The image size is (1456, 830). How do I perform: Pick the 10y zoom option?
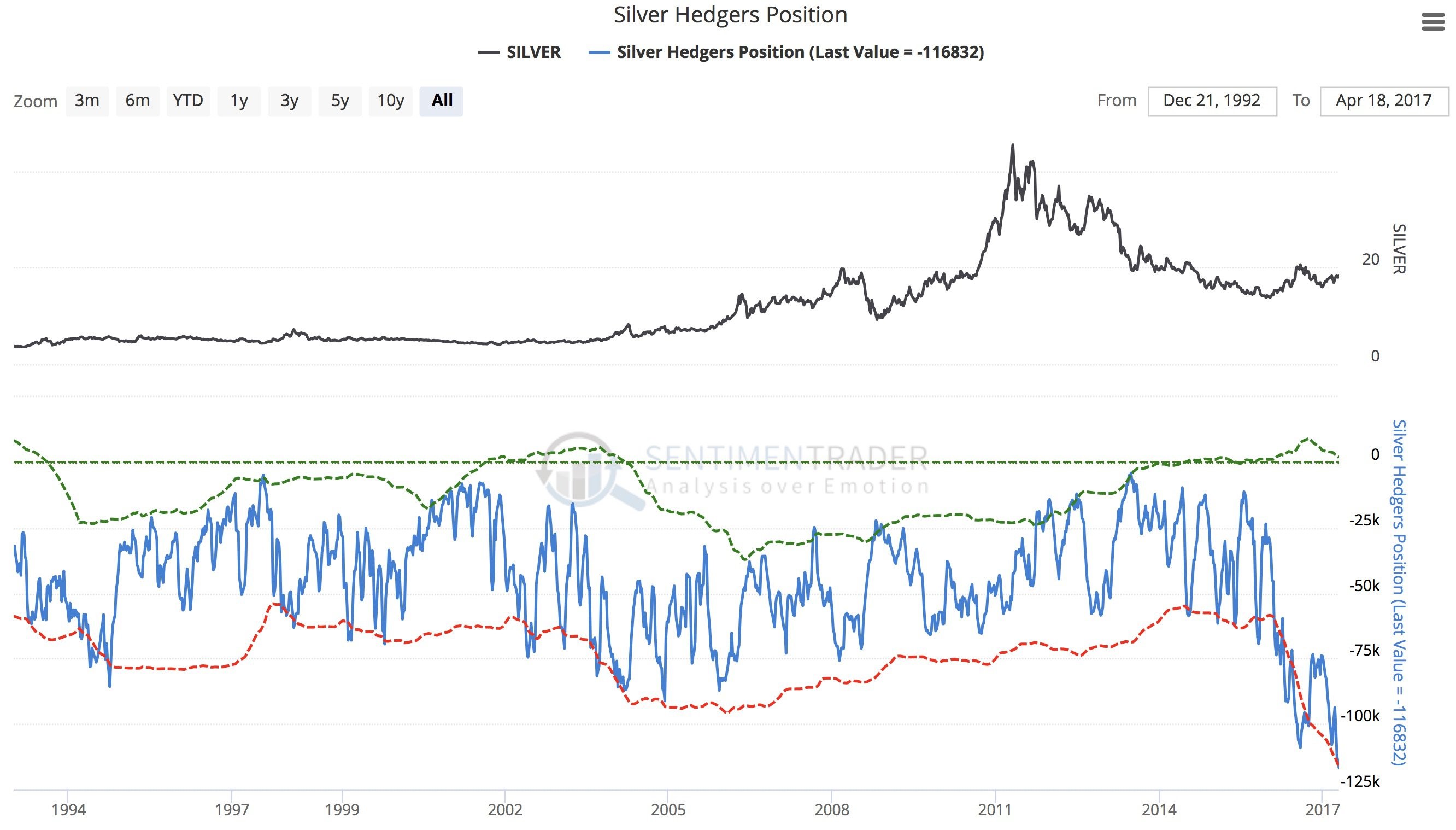tap(390, 101)
